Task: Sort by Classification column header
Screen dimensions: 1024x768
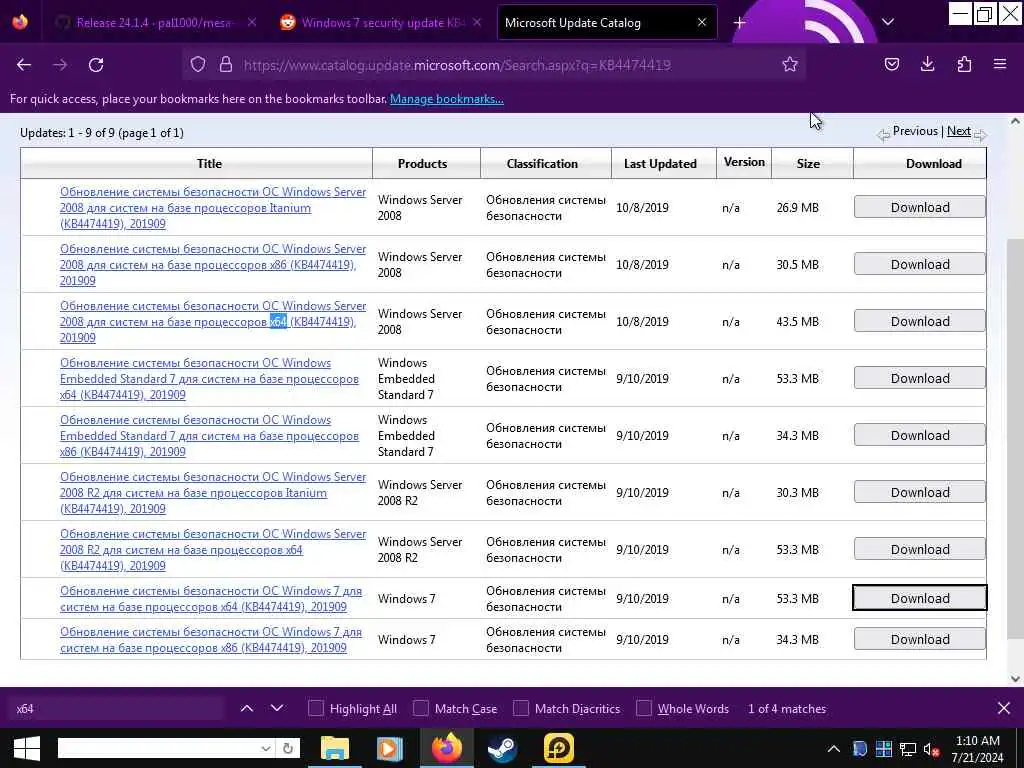Action: tap(542, 163)
